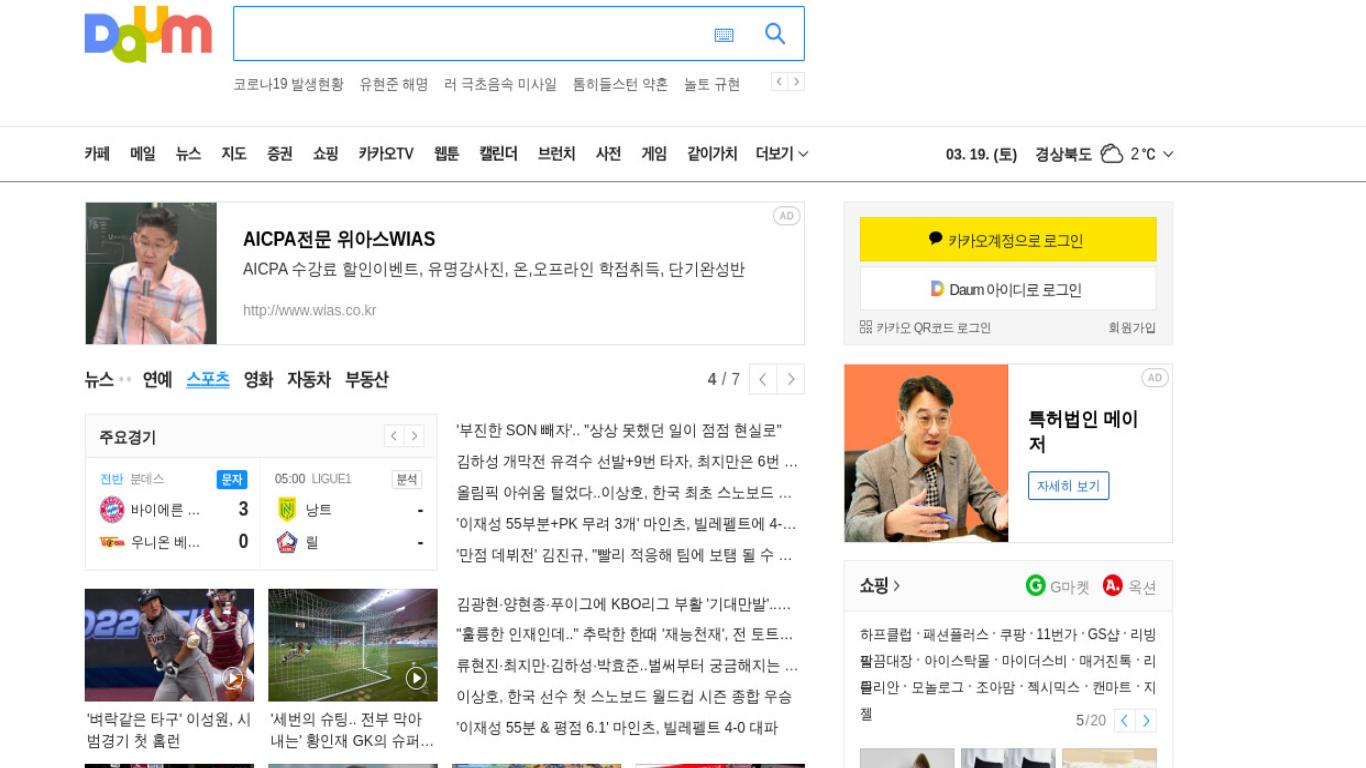This screenshot has width=1366, height=768.
Task: Click the Nantes team logo
Action: (x=287, y=510)
